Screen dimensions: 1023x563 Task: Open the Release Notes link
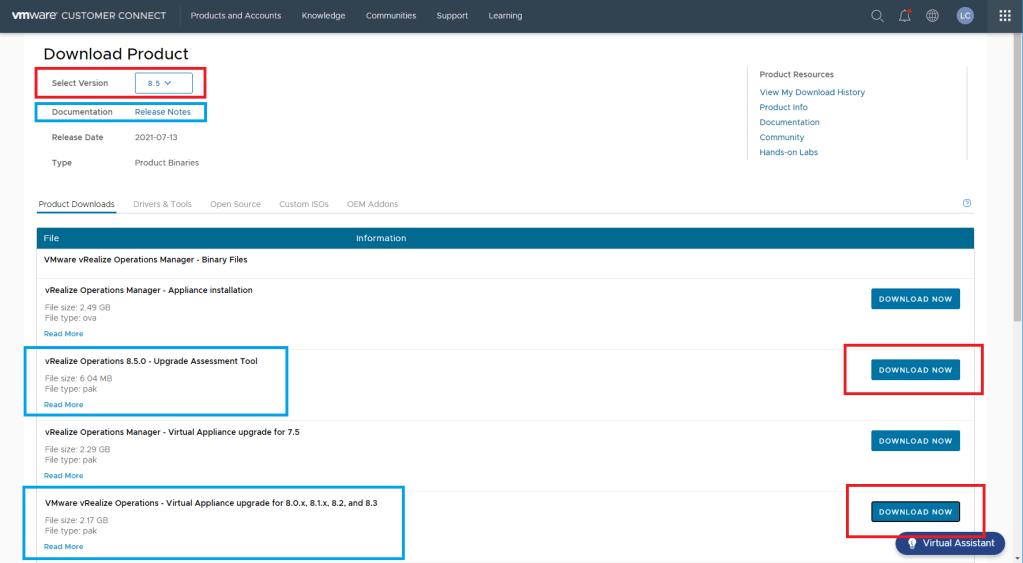tap(163, 112)
